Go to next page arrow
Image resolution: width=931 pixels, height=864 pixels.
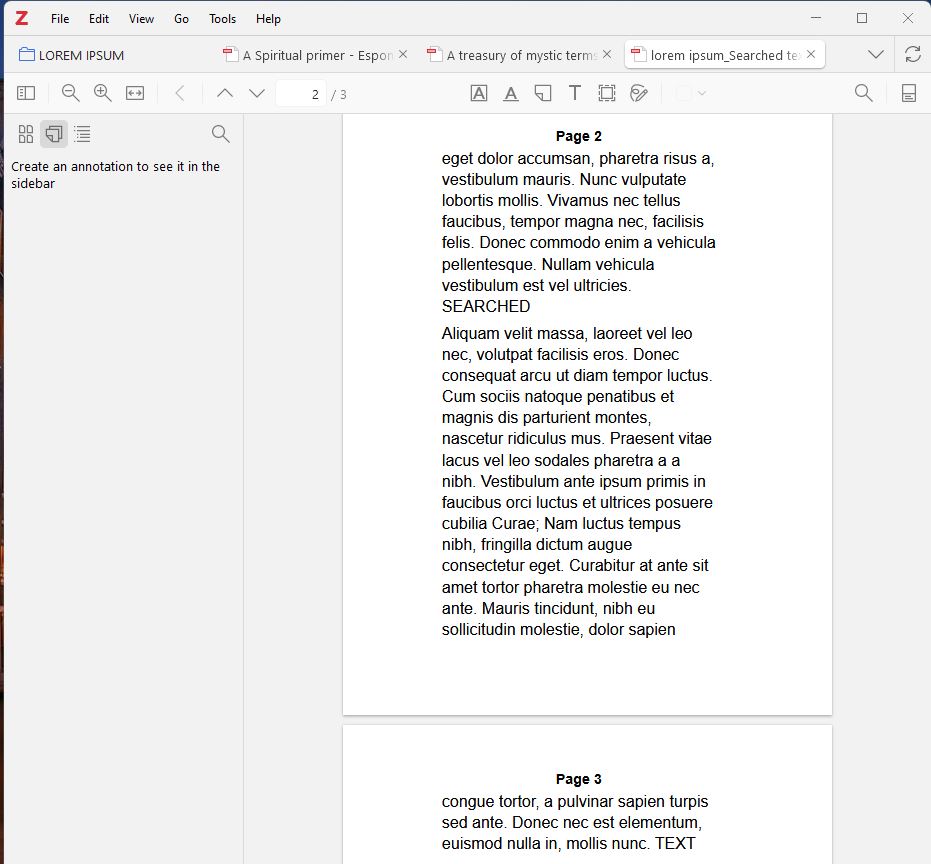pos(256,93)
